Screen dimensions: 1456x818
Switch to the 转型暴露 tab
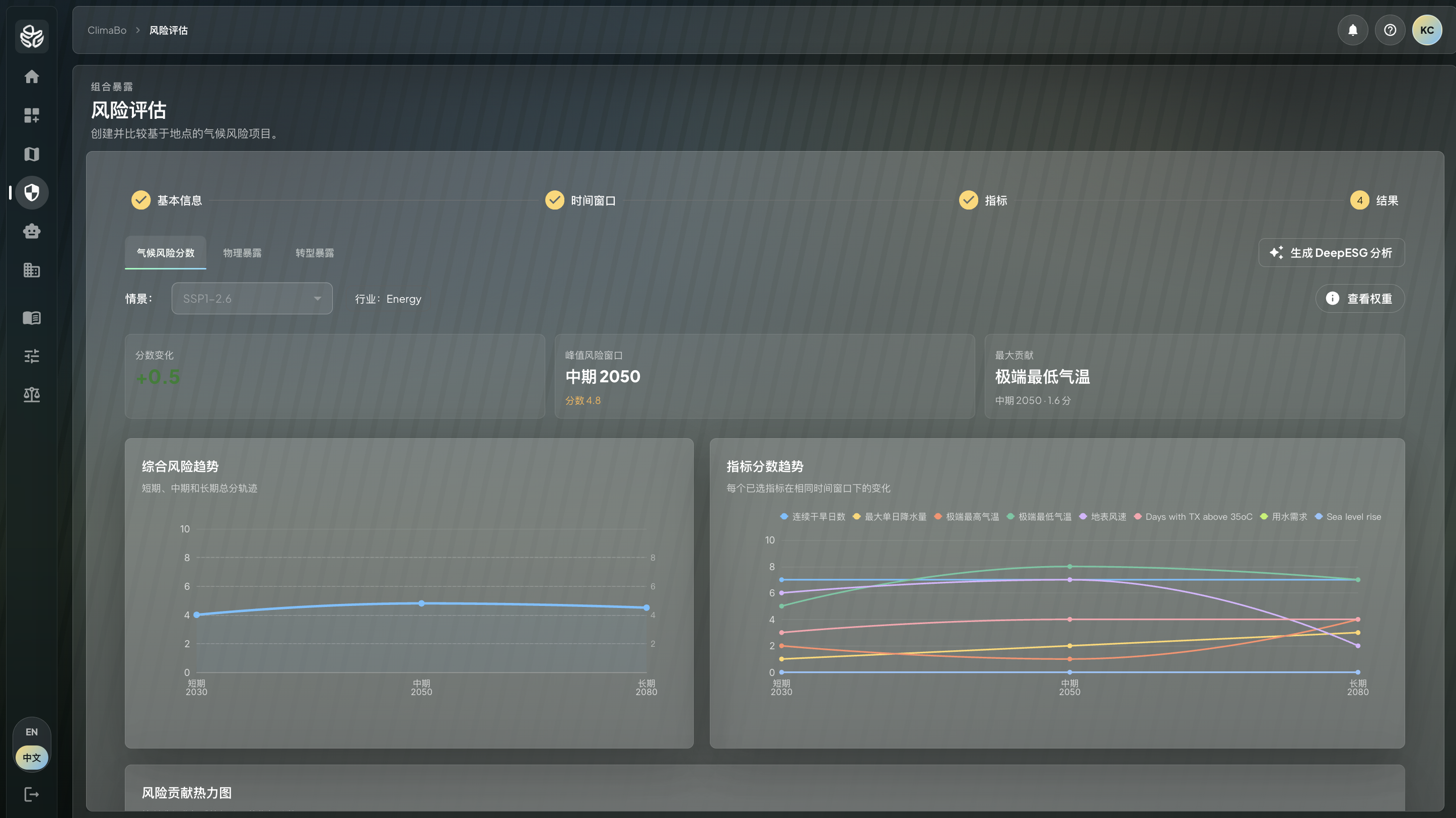(315, 253)
